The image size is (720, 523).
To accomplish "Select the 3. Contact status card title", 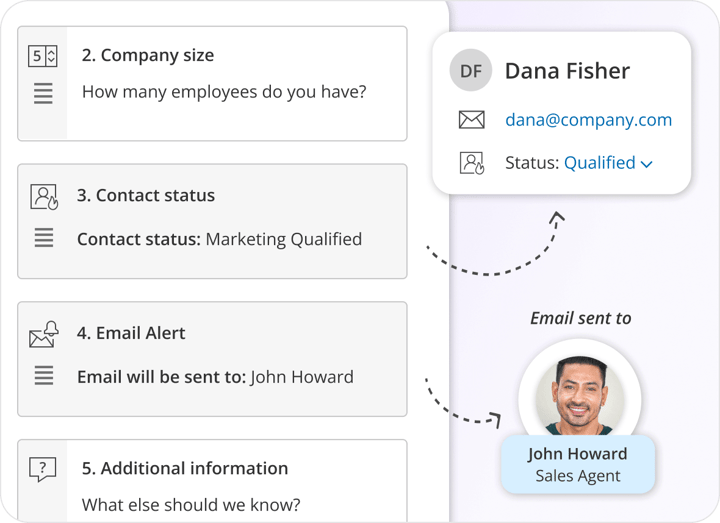I will click(146, 196).
